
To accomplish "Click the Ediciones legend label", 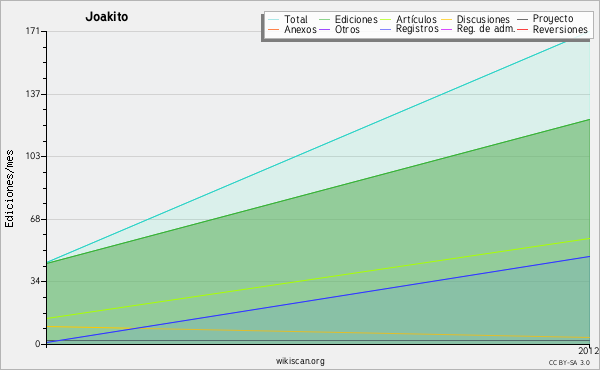I will tap(356, 19).
